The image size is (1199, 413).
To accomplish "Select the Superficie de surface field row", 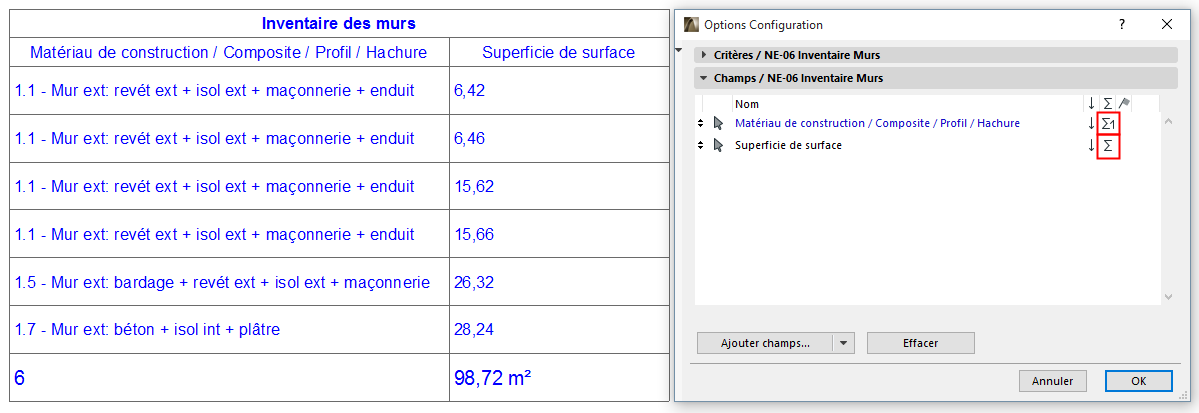I will (788, 146).
